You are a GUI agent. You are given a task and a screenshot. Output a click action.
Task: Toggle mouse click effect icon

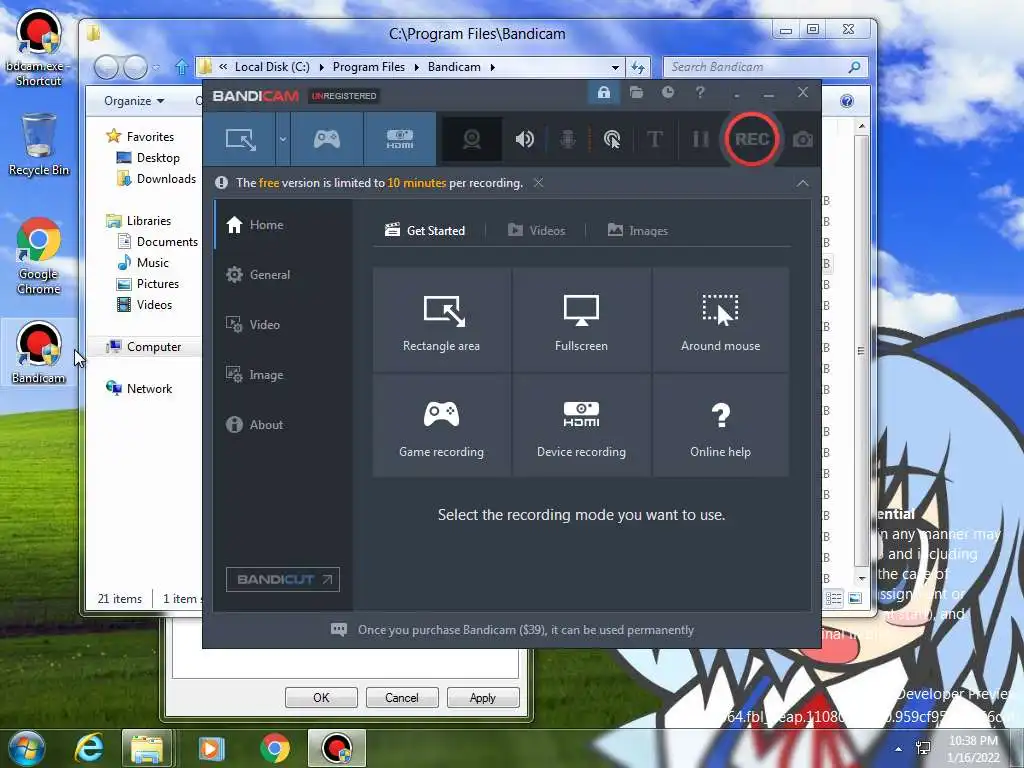(612, 139)
